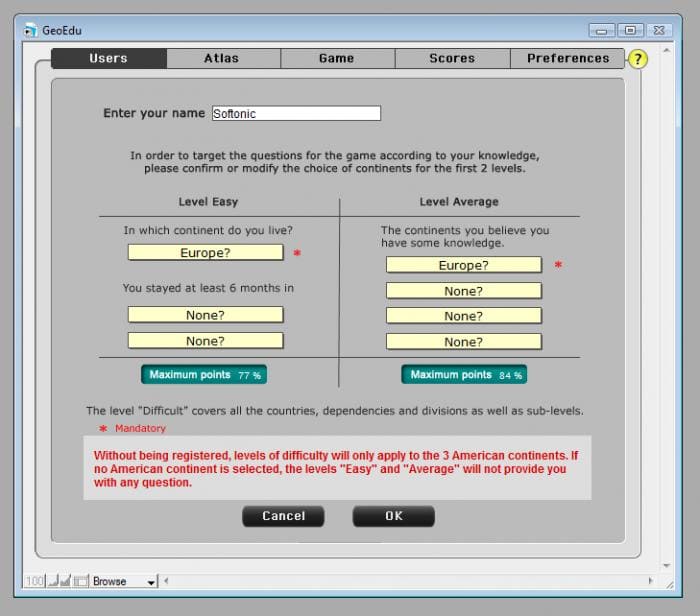
Task: Click the horizontal scrollbar left arrow
Action: (x=166, y=581)
